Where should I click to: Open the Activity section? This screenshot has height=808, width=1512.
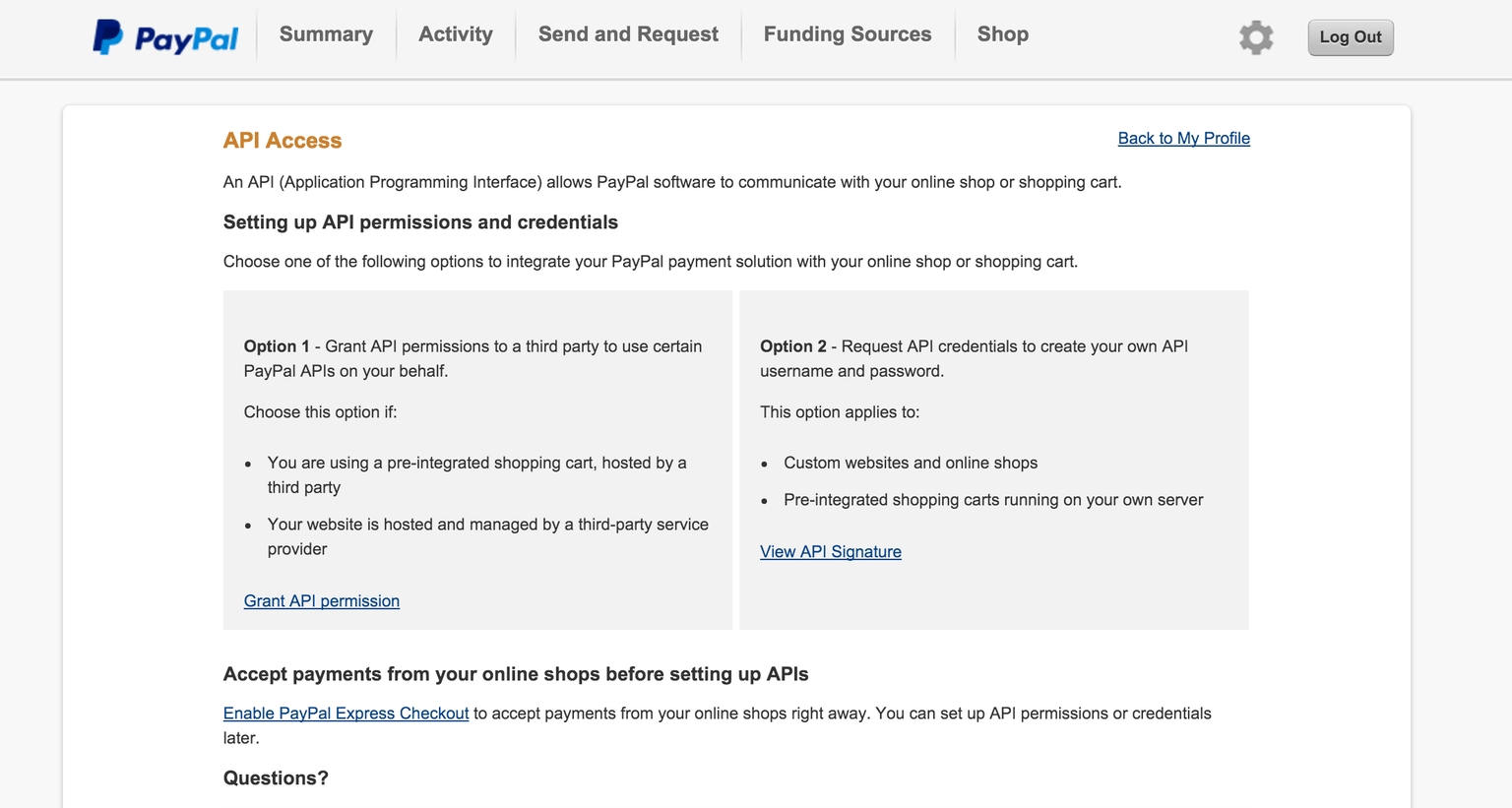pos(455,33)
